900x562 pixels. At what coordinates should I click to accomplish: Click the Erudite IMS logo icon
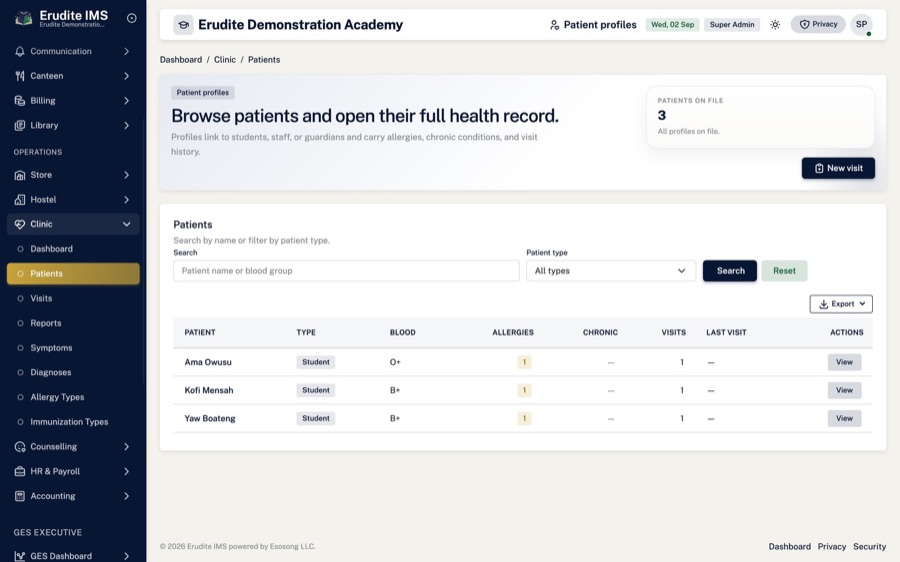click(x=23, y=18)
